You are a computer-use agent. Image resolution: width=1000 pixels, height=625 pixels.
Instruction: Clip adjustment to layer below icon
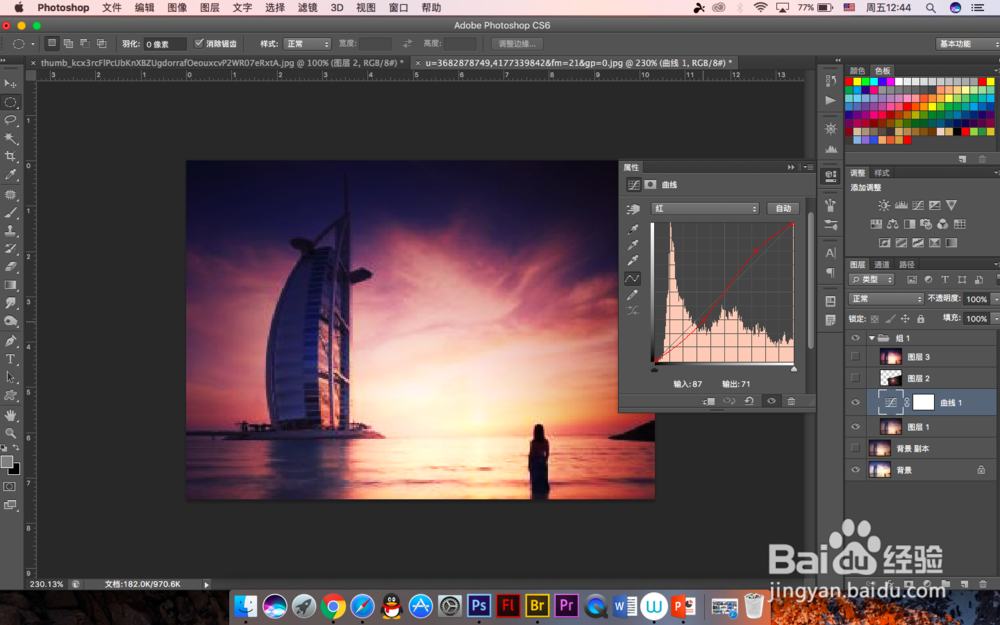coord(709,401)
